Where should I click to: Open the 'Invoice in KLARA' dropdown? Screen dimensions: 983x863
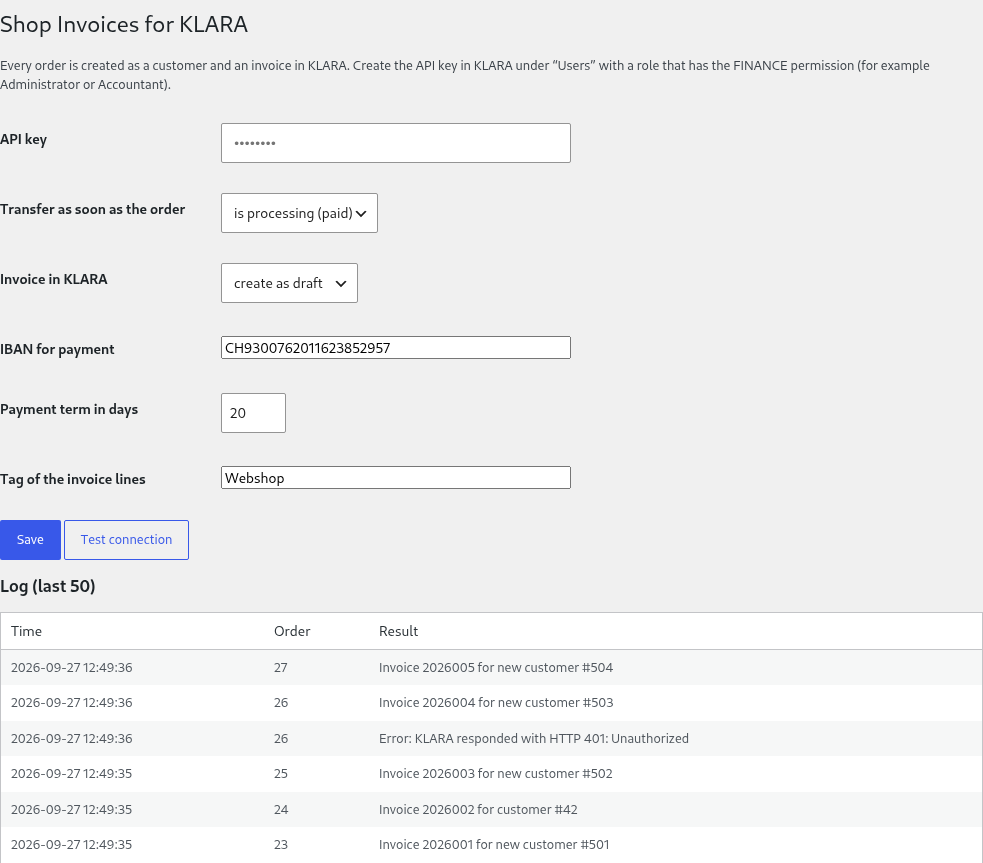coord(289,283)
